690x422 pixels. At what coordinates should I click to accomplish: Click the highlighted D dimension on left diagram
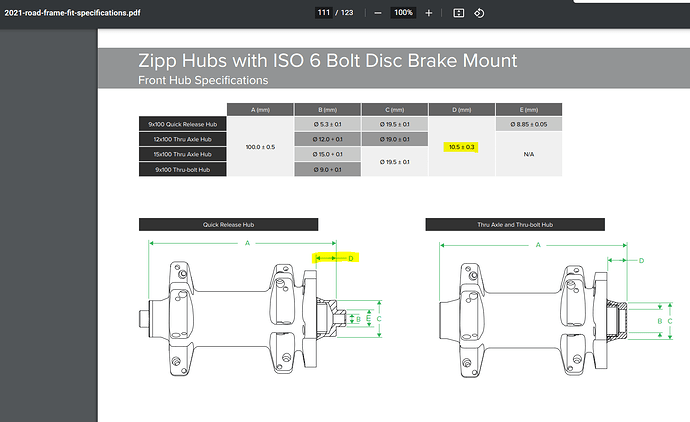tap(335, 258)
